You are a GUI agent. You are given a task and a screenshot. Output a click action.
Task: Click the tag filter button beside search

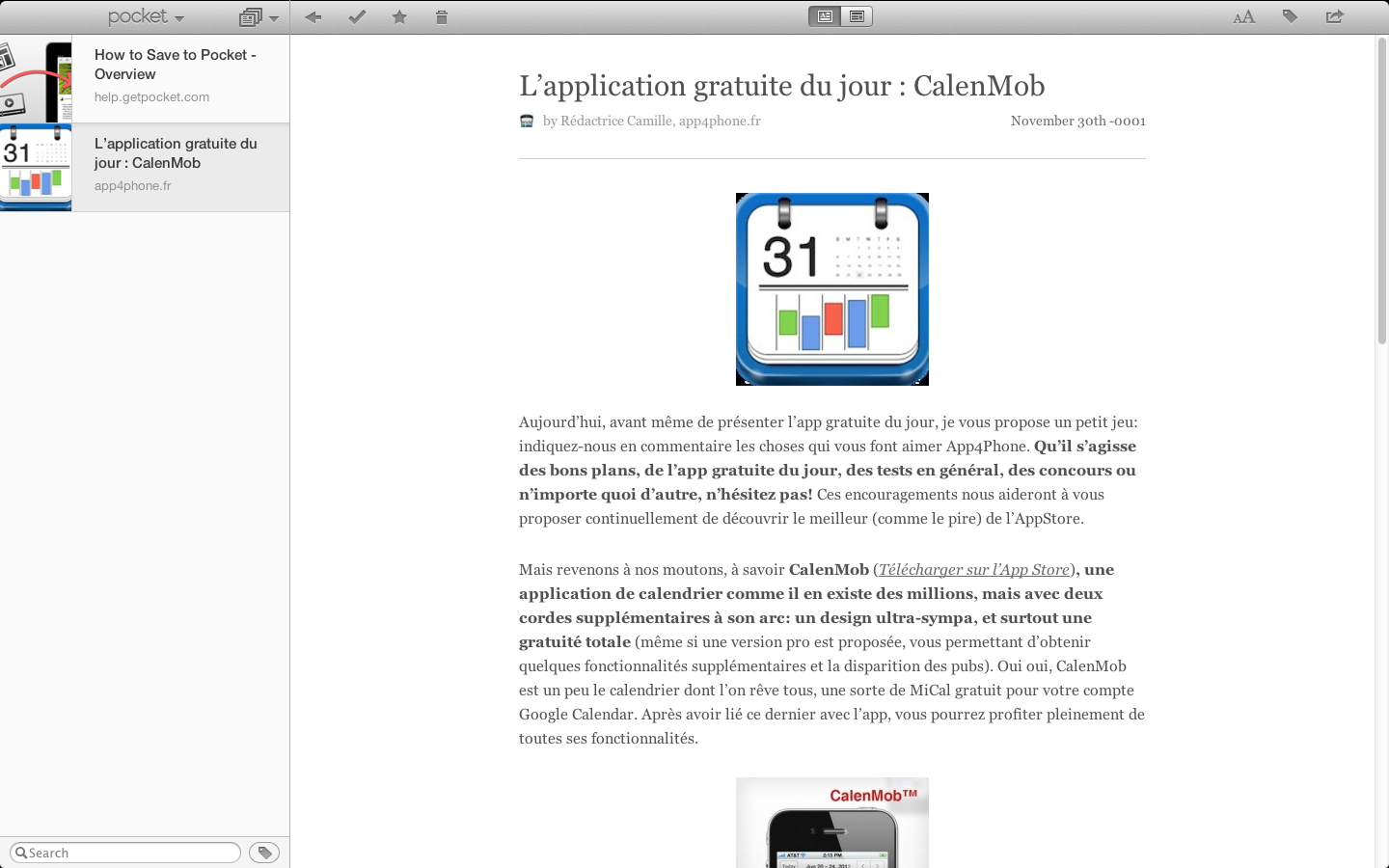pos(264,853)
